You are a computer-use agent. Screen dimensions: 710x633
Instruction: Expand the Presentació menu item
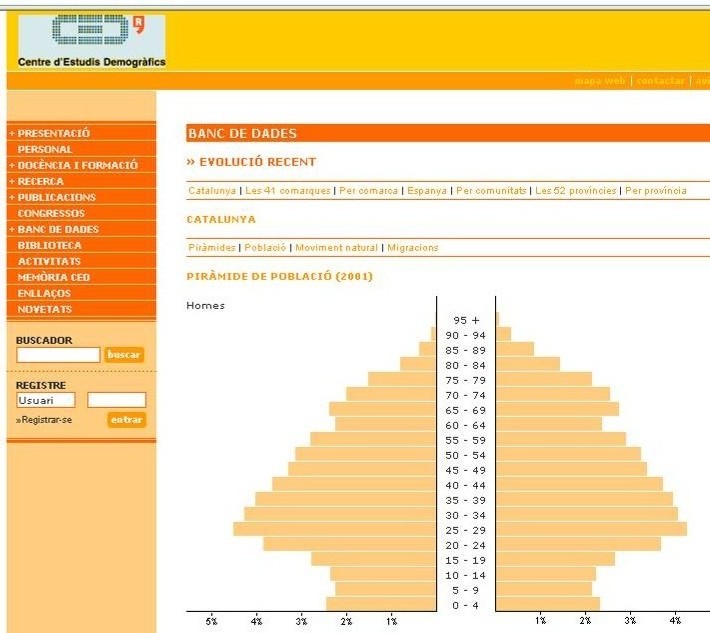54,133
